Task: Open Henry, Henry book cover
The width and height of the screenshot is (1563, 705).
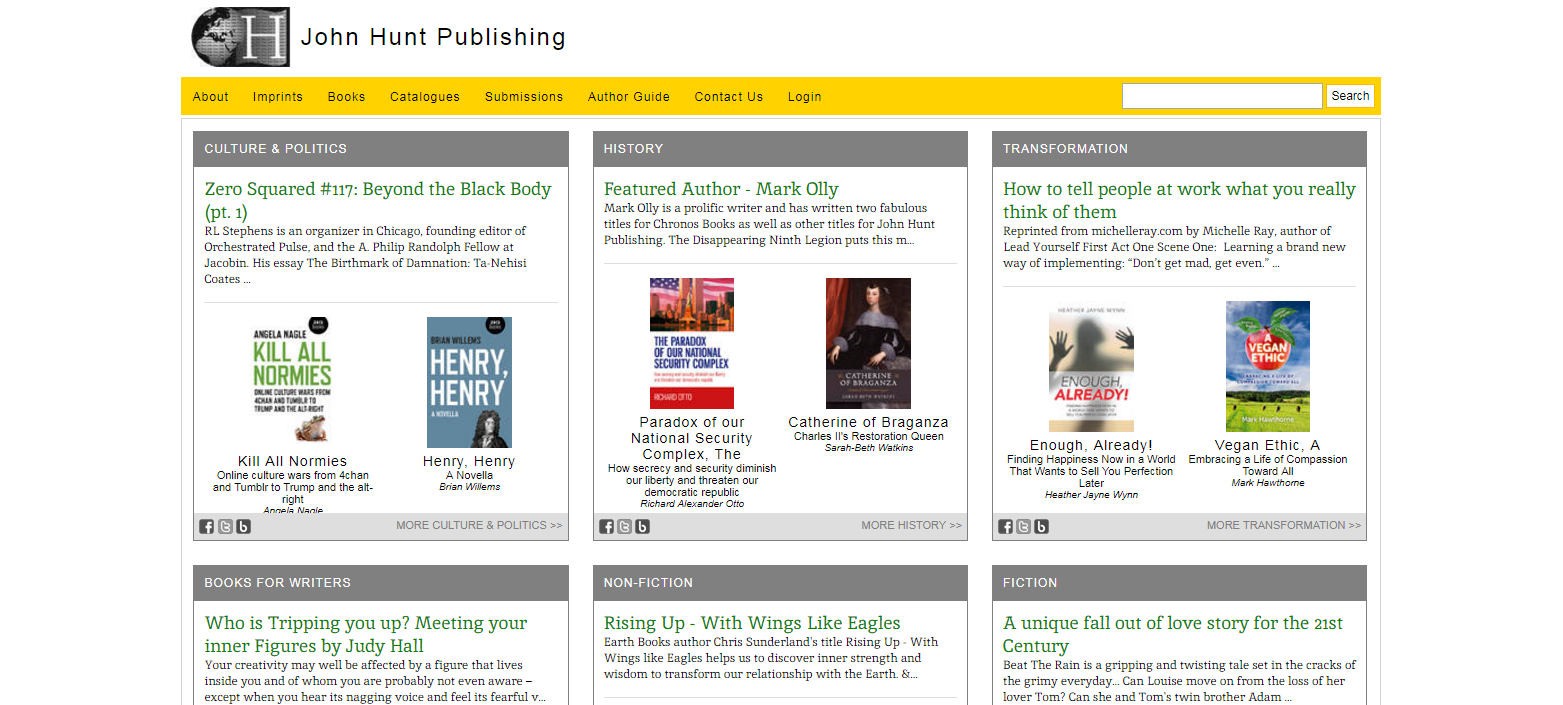Action: (x=469, y=382)
